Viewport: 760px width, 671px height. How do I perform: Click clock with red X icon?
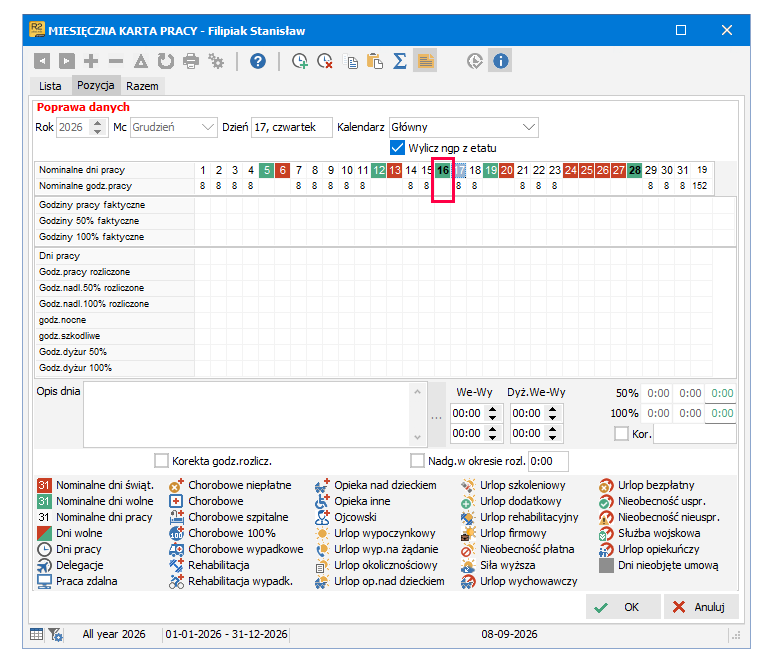tap(325, 61)
